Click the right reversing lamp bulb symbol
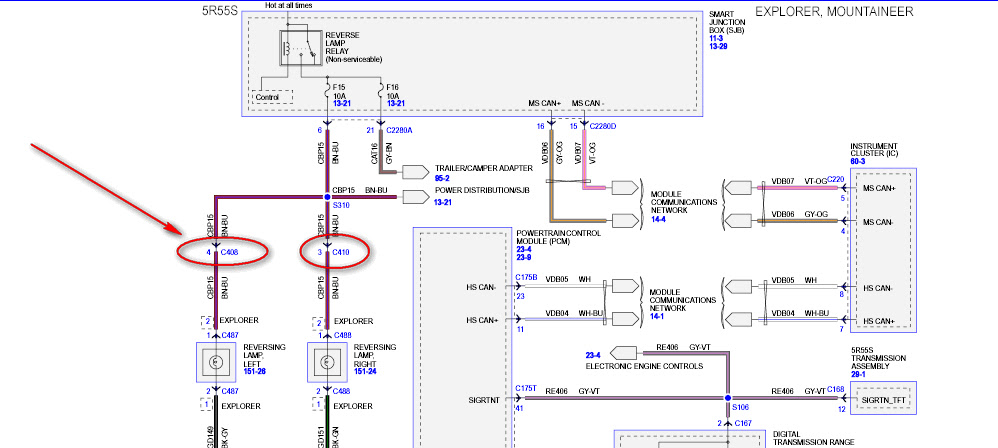998x448 pixels. (327, 362)
